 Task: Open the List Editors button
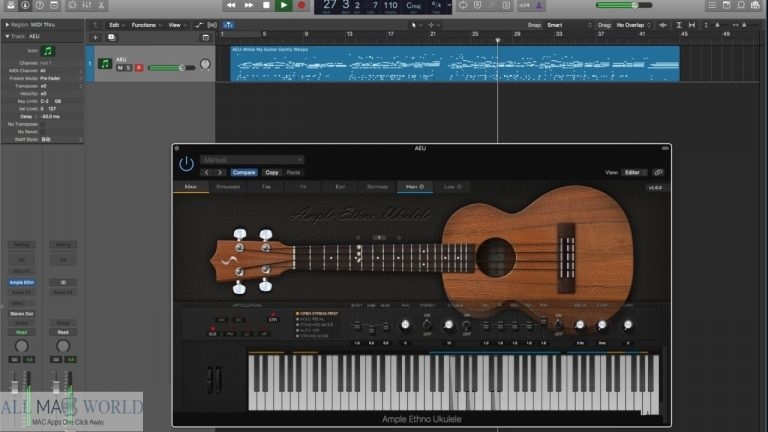(712, 5)
